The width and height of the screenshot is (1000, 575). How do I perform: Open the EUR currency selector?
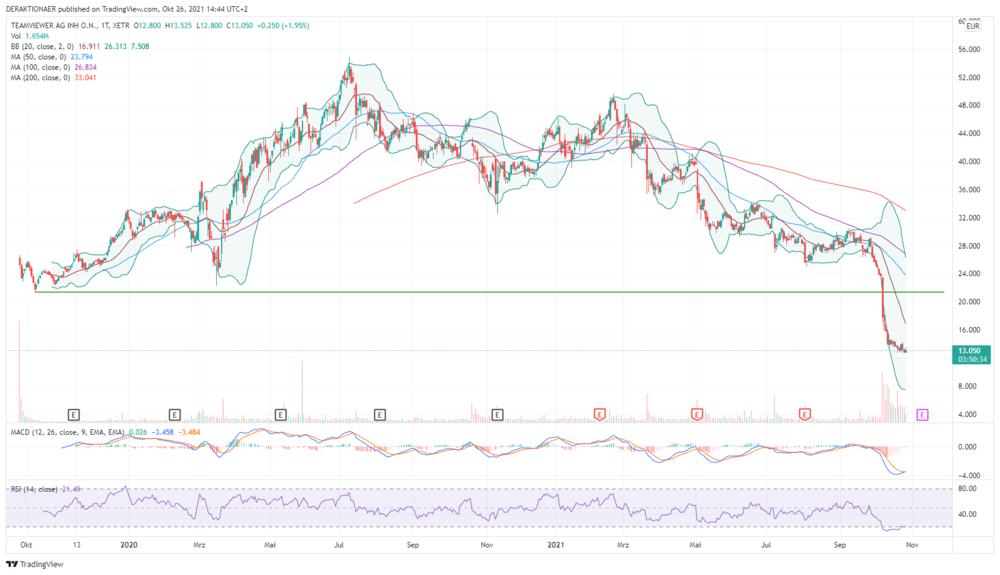pyautogui.click(x=973, y=26)
